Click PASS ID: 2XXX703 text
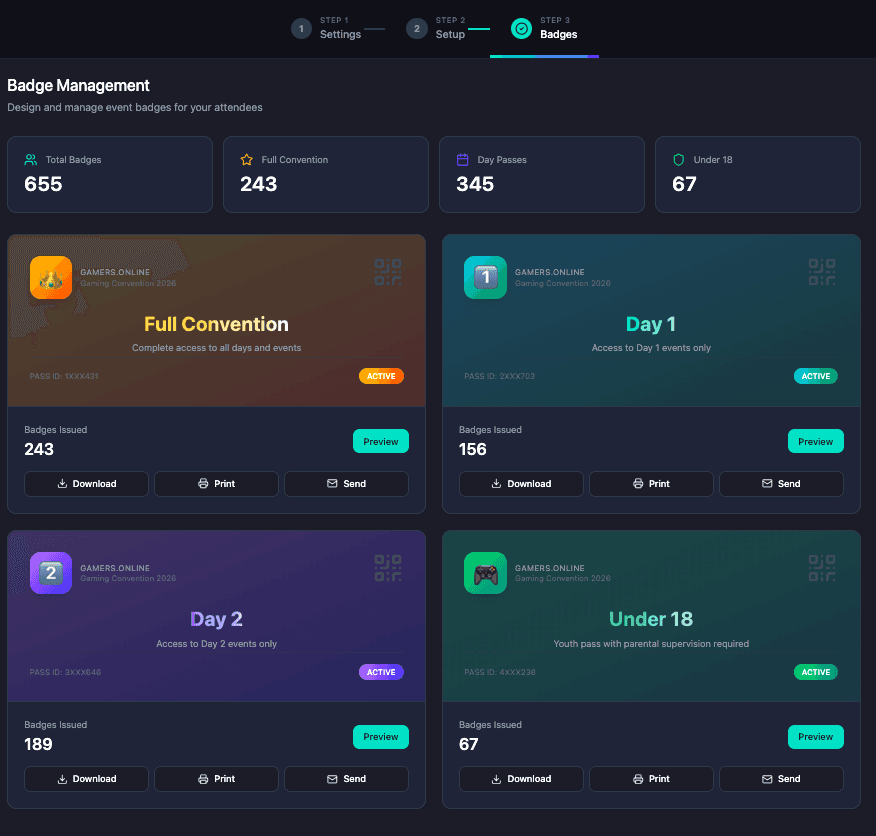 click(499, 376)
